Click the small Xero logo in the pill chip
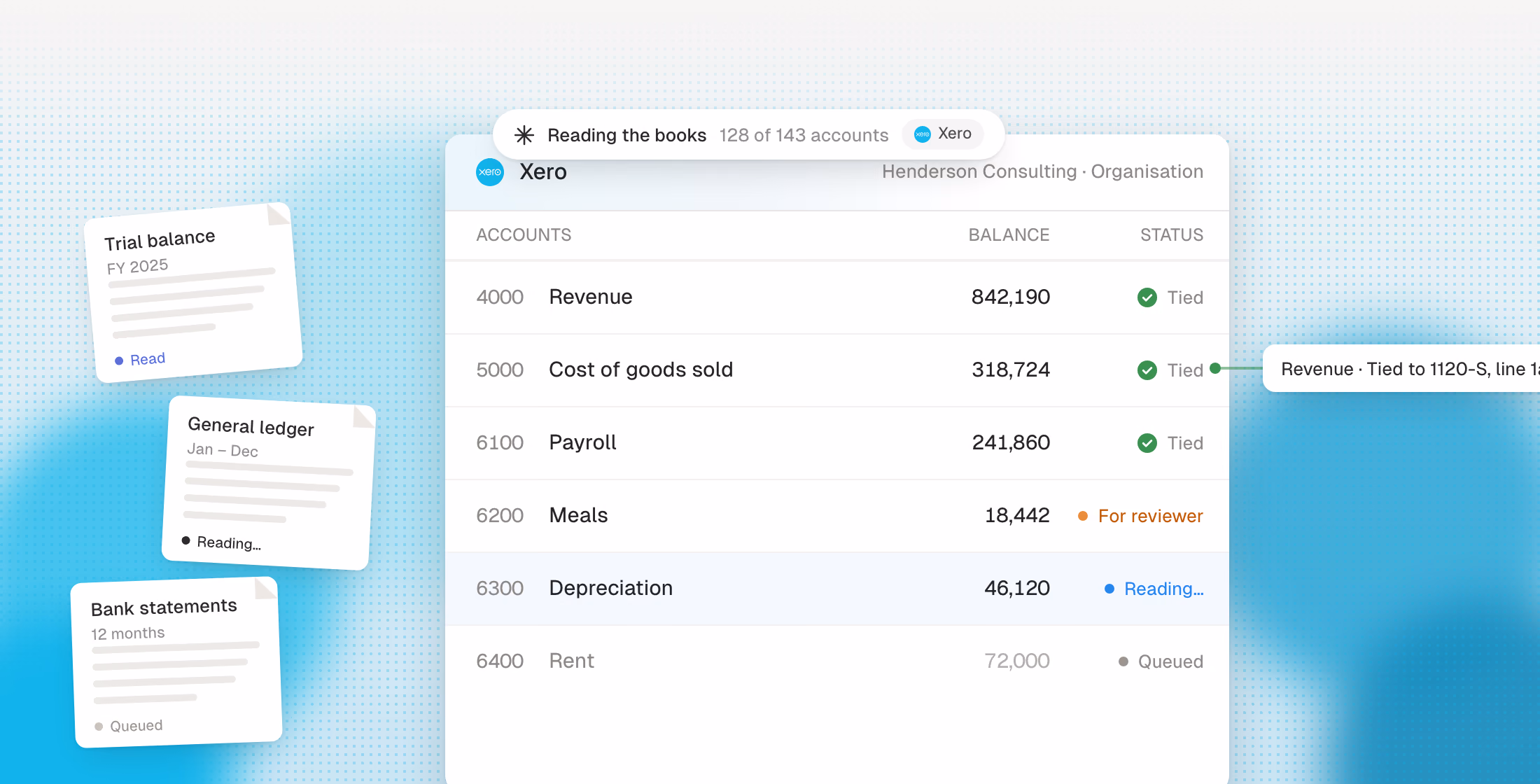Screen dimensions: 1540x784 923,134
